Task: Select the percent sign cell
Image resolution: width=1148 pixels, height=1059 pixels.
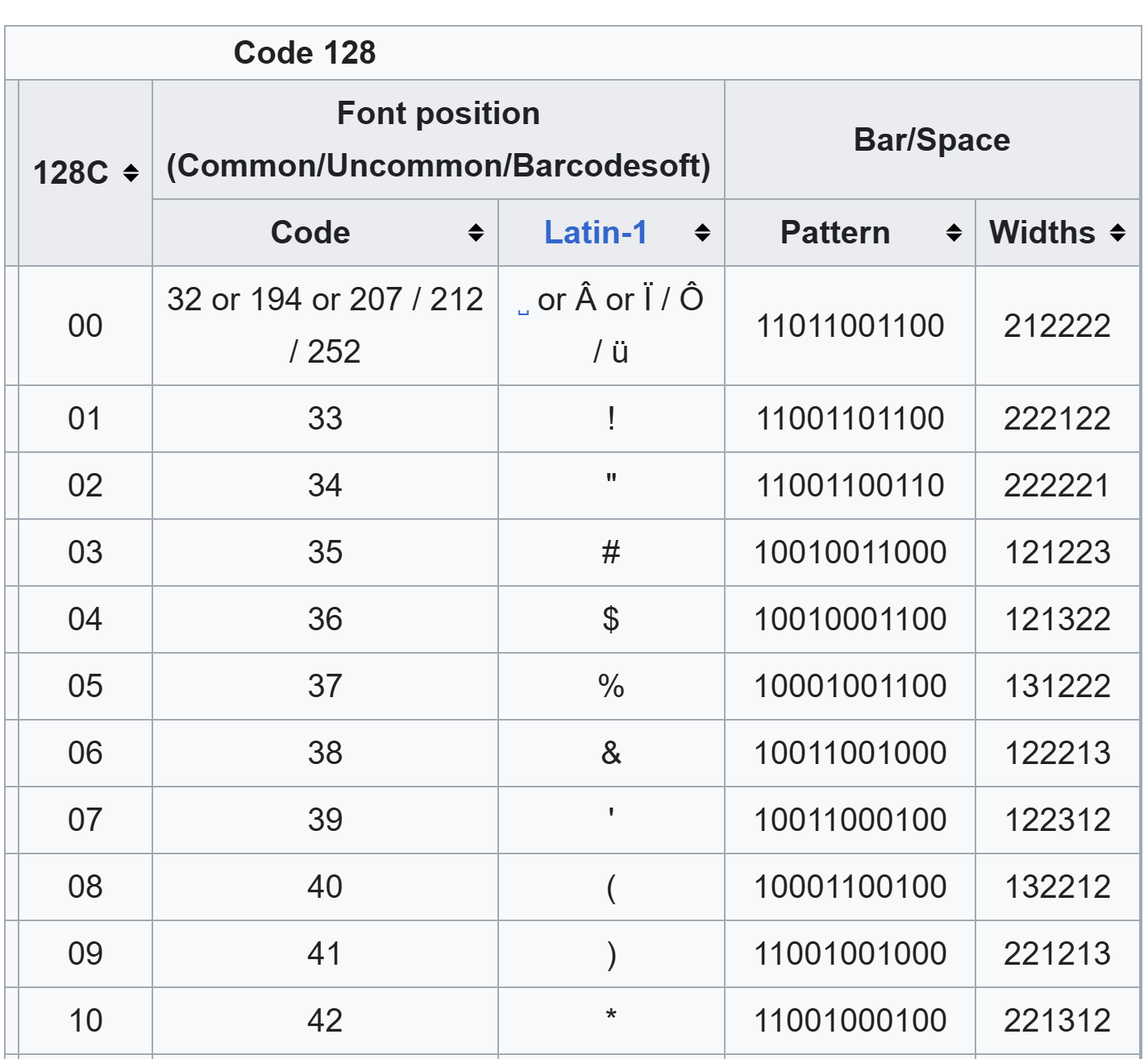Action: pyautogui.click(x=611, y=687)
